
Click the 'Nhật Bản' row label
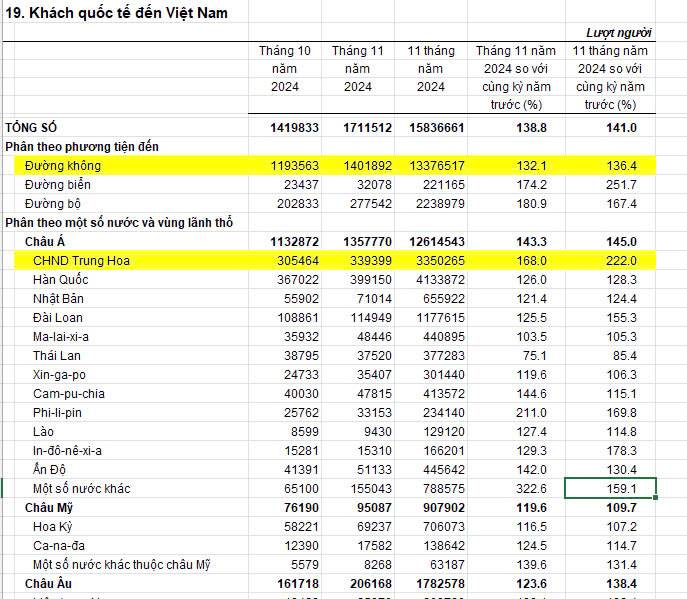pyautogui.click(x=58, y=298)
